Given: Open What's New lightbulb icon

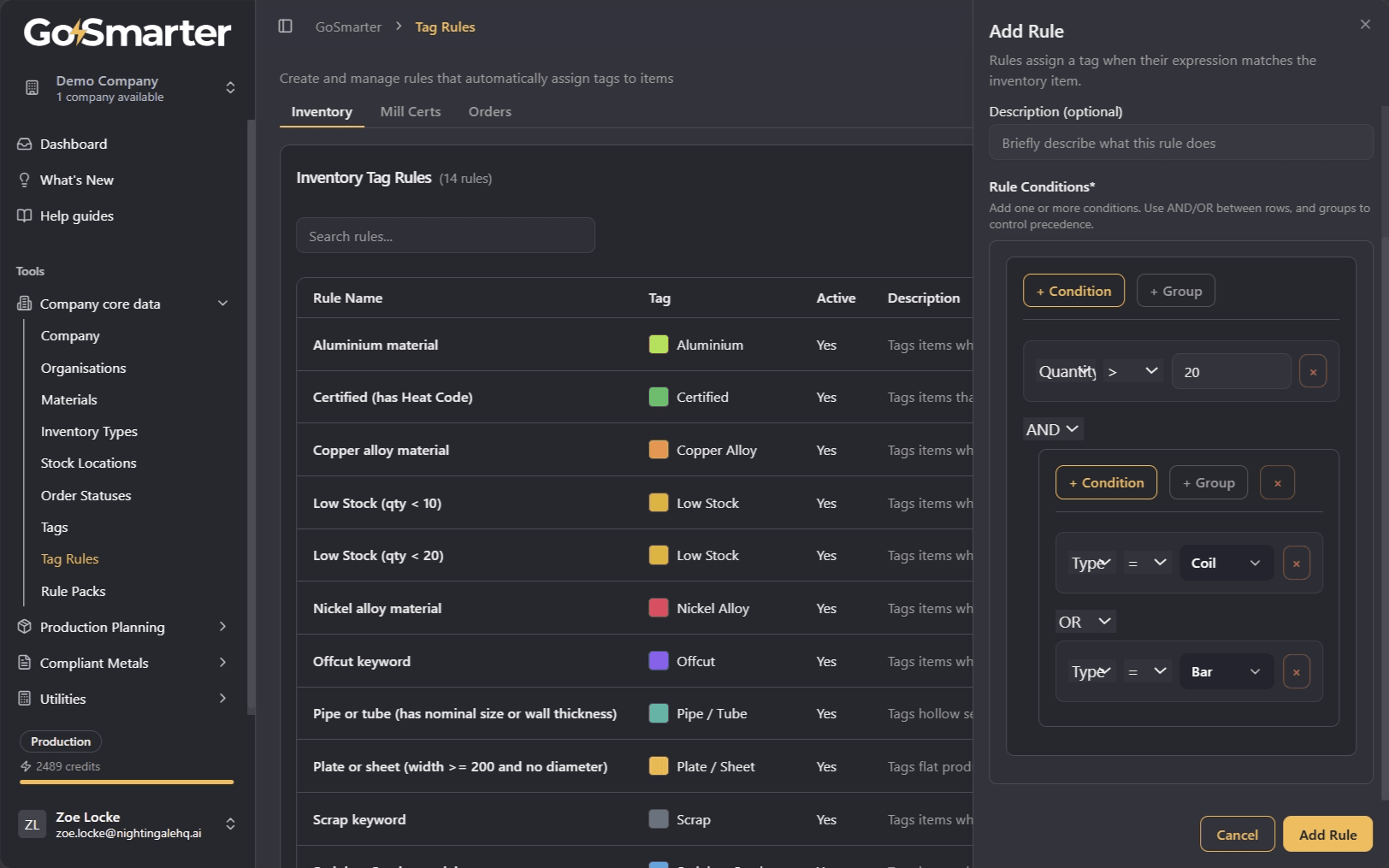Looking at the screenshot, I should point(25,180).
